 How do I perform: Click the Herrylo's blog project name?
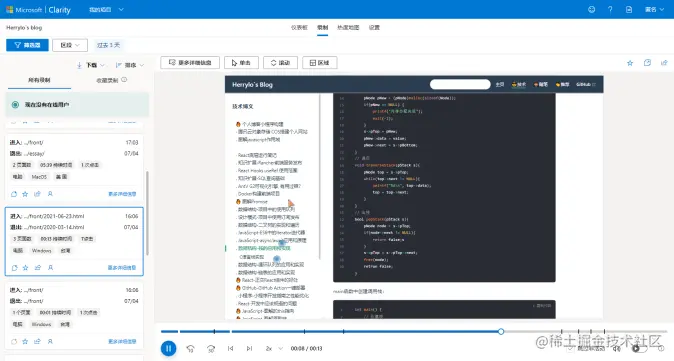(24, 28)
